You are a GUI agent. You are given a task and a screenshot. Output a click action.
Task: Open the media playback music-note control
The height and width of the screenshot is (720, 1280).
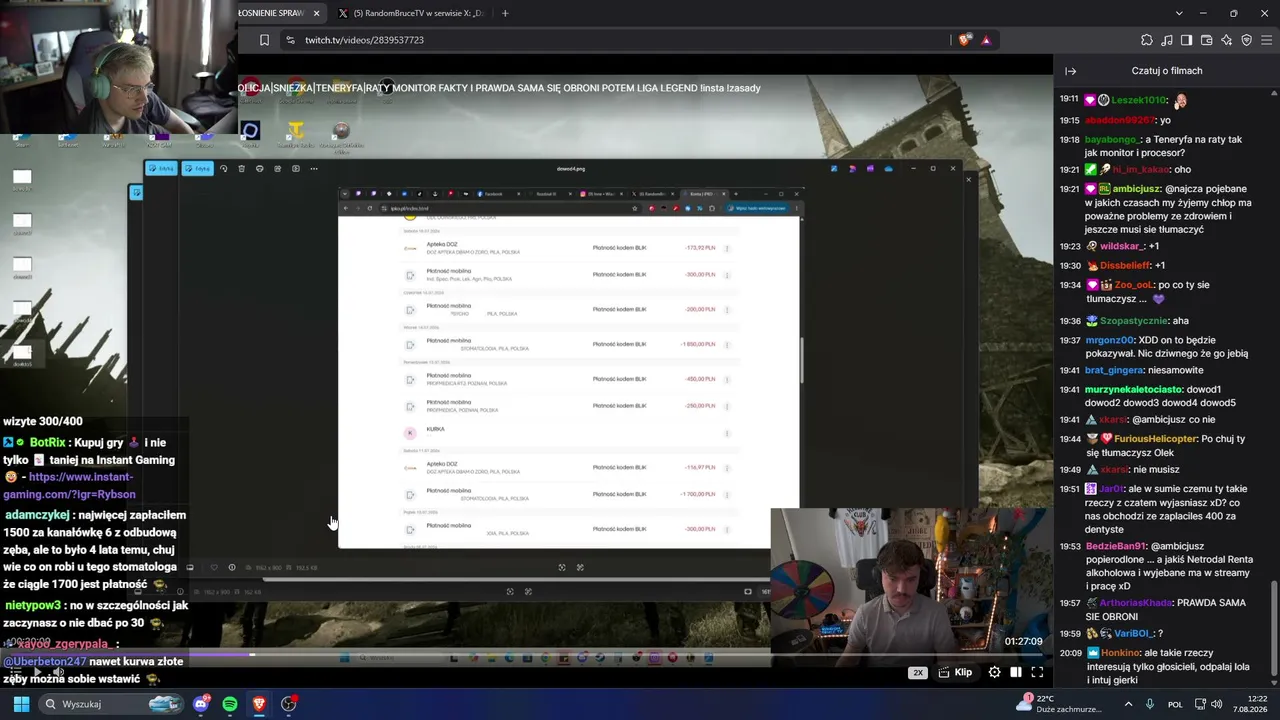tap(1167, 40)
